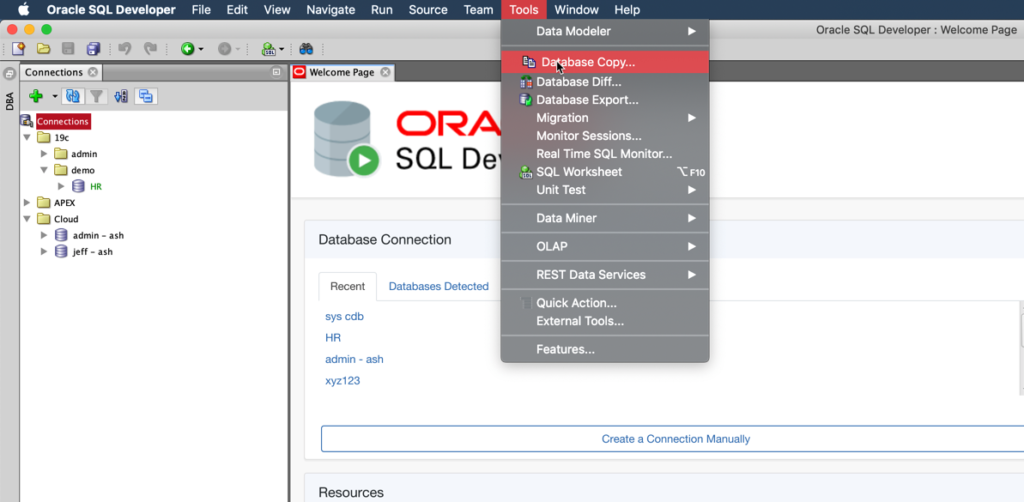Switch to the Databases Detected tab
Viewport: 1024px width, 502px height.
tap(439, 286)
